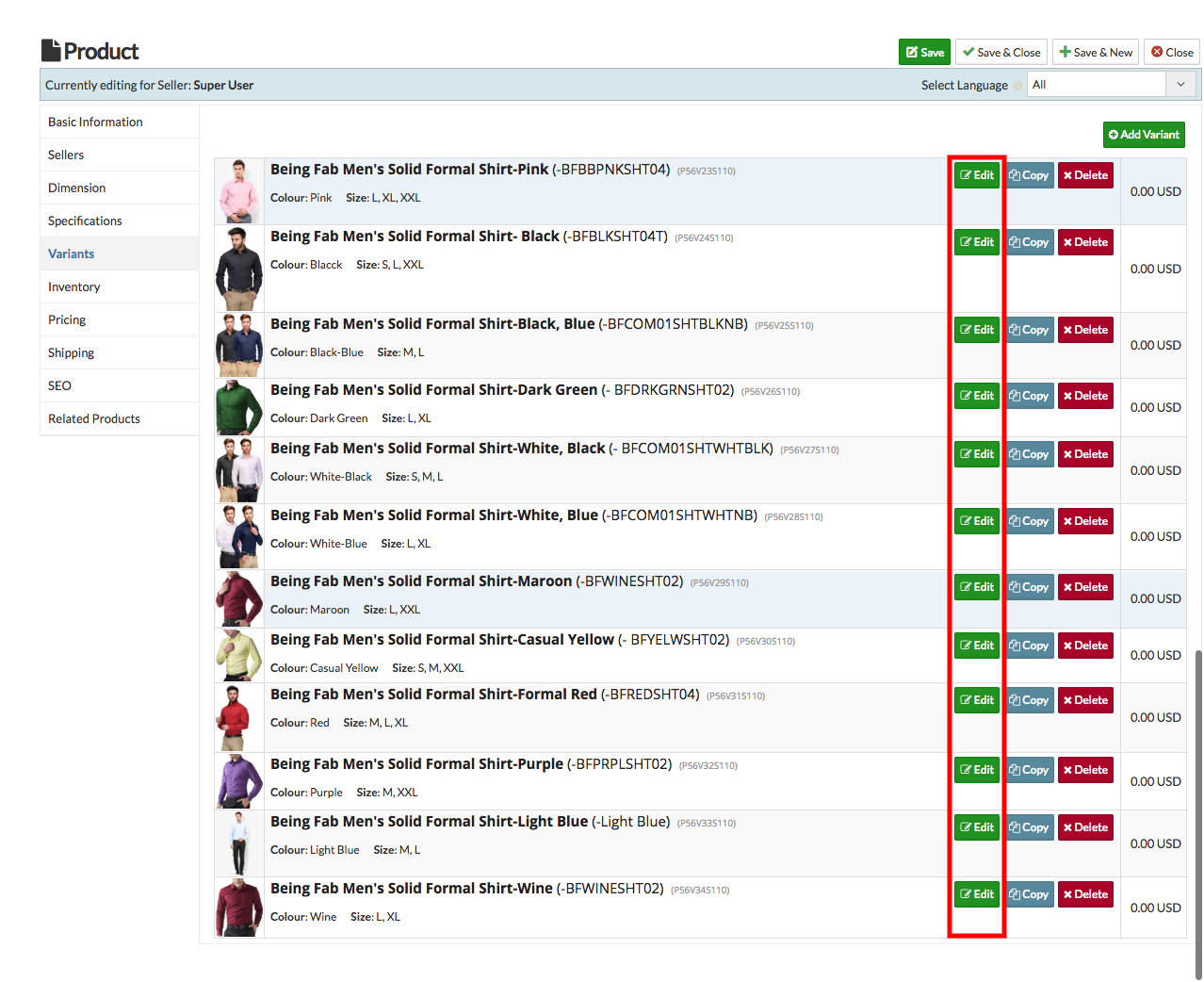Image resolution: width=1204 pixels, height=982 pixels.
Task: Open the Select Language dropdown
Action: pos(1112,85)
